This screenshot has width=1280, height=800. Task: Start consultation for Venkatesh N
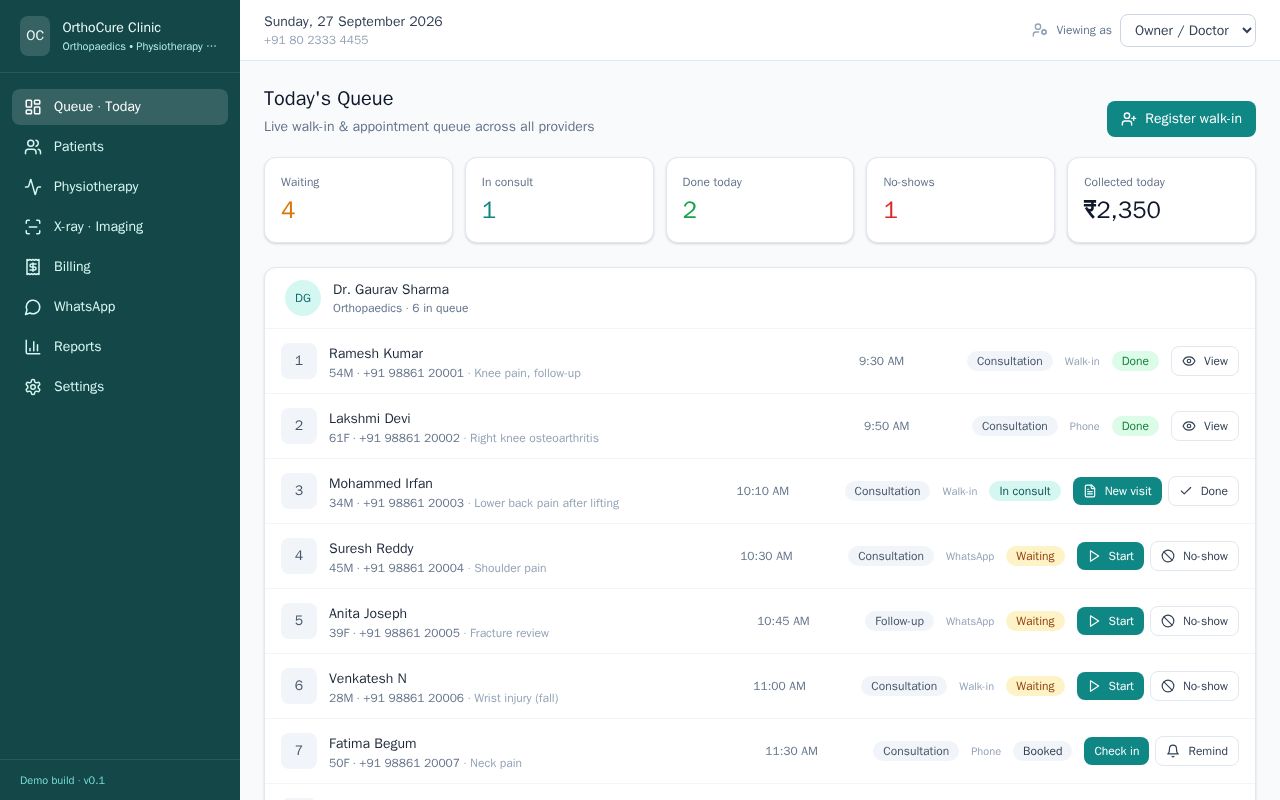pos(1110,686)
